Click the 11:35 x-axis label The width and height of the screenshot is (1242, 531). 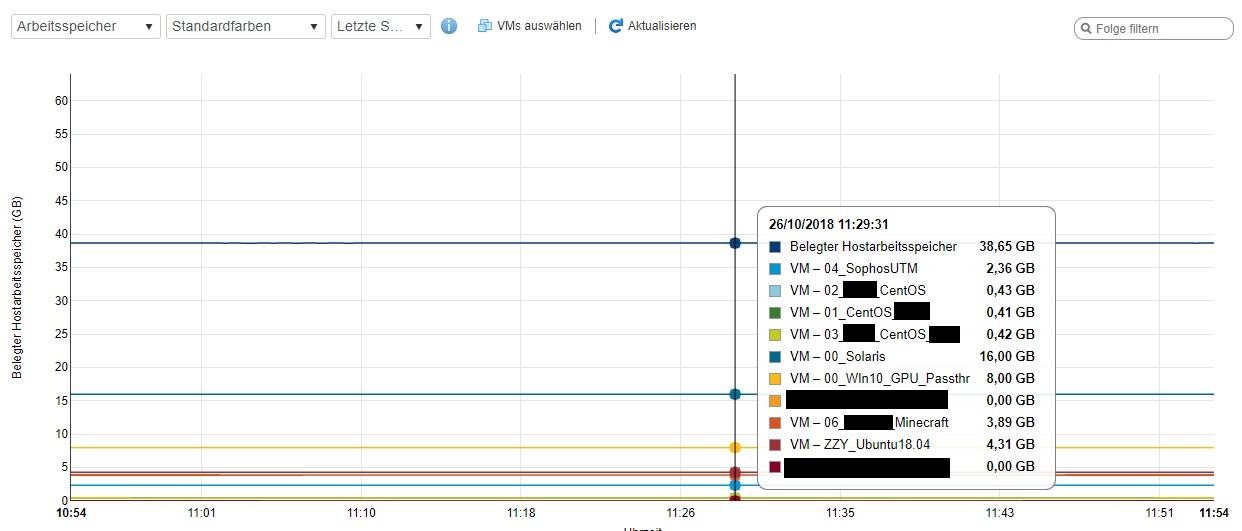[840, 512]
